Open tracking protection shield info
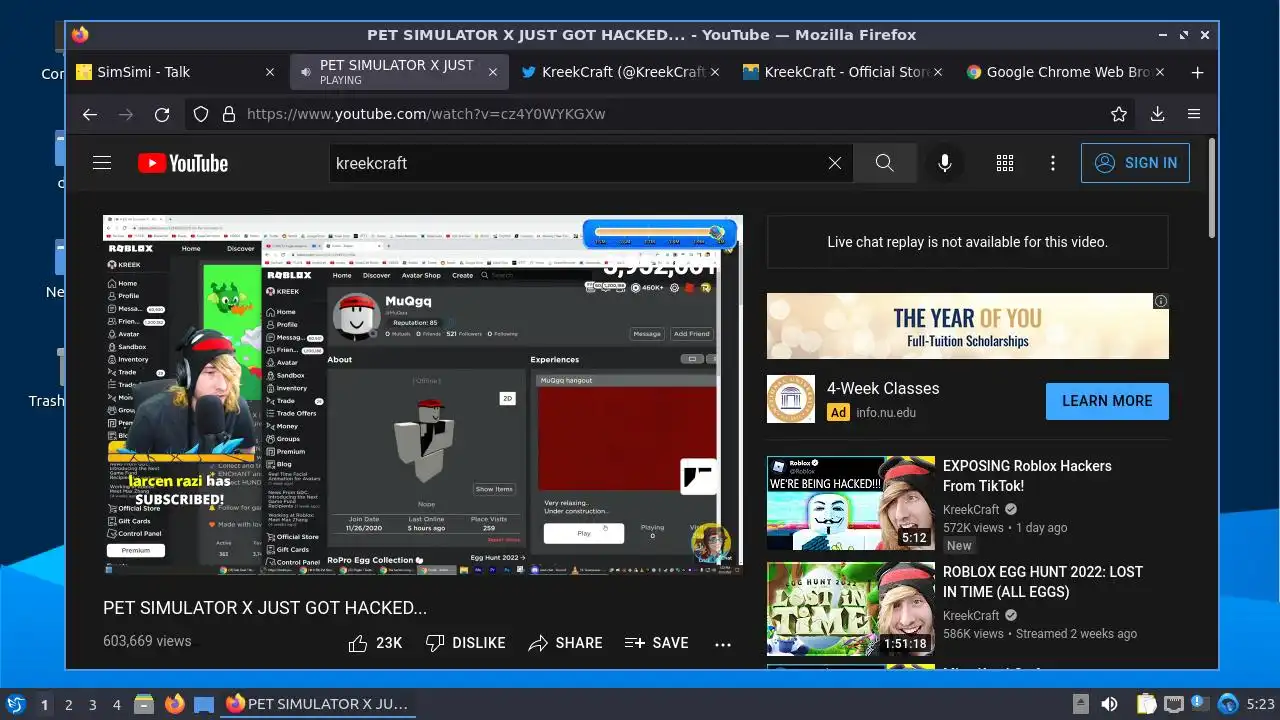 (x=201, y=114)
